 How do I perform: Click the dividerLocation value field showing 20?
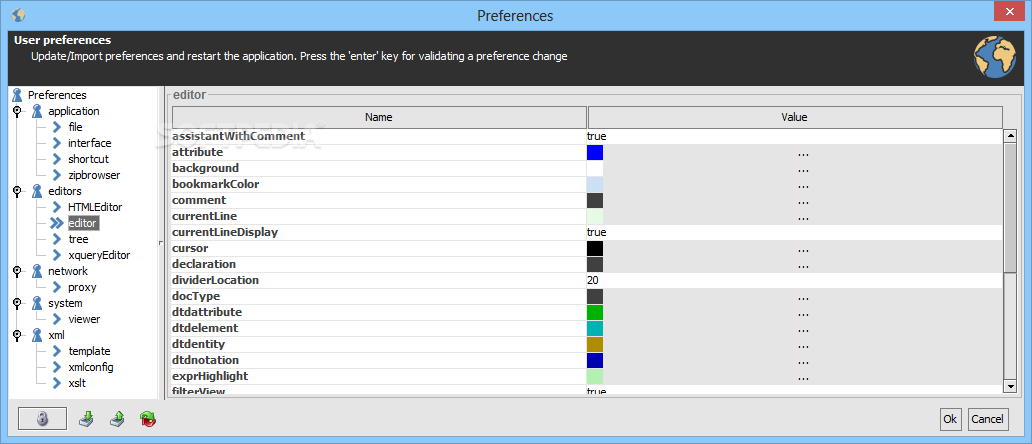(794, 280)
